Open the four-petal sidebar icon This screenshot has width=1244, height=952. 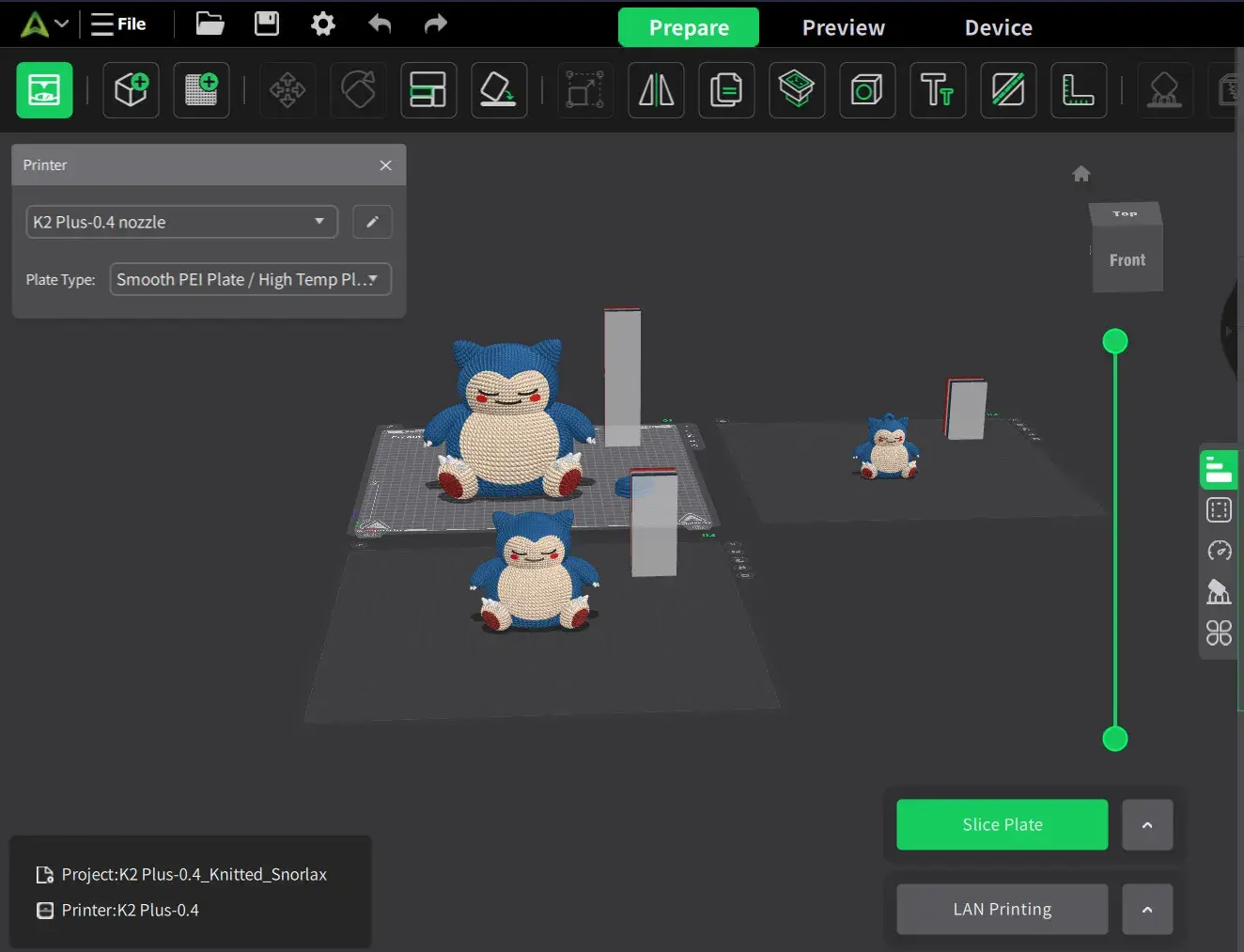(x=1219, y=633)
